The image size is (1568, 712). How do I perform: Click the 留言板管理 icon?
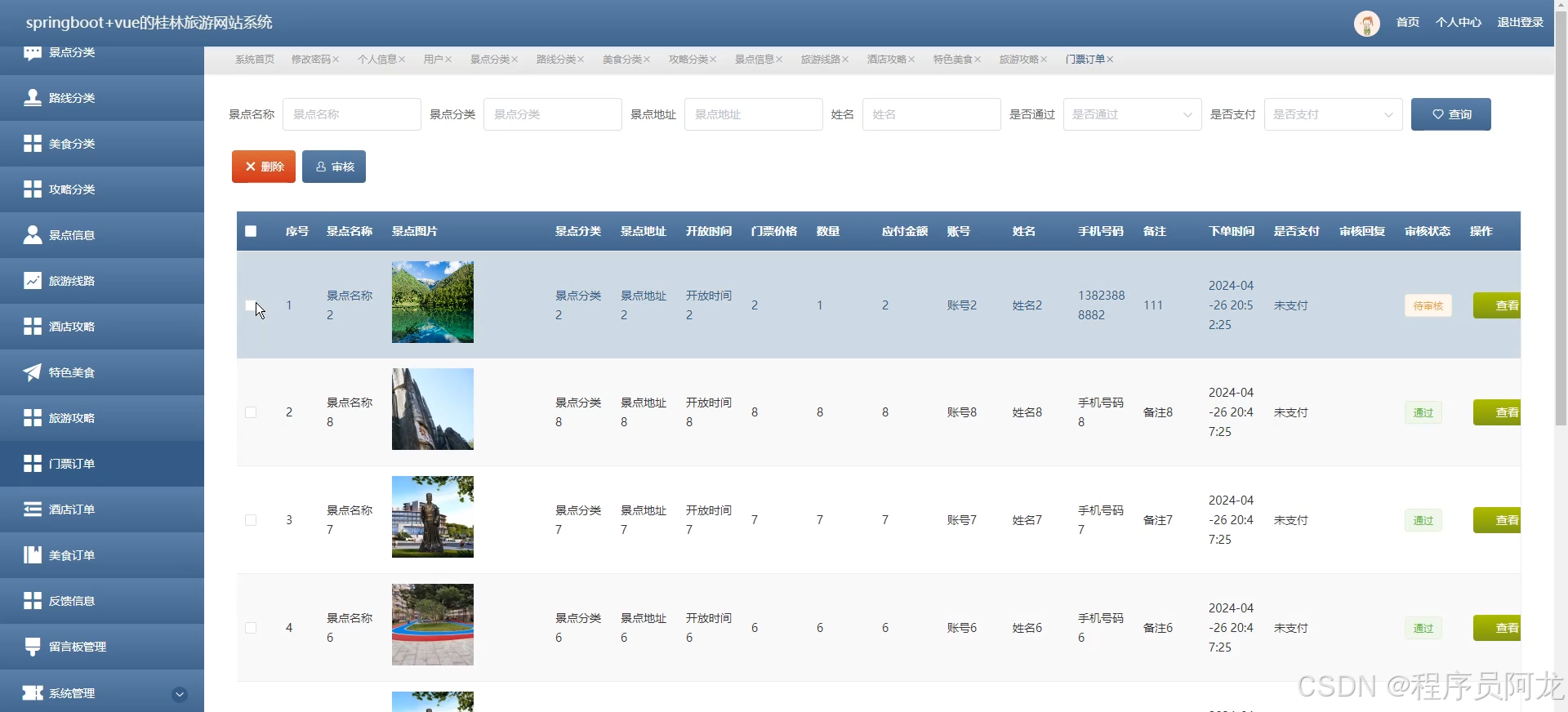point(33,647)
